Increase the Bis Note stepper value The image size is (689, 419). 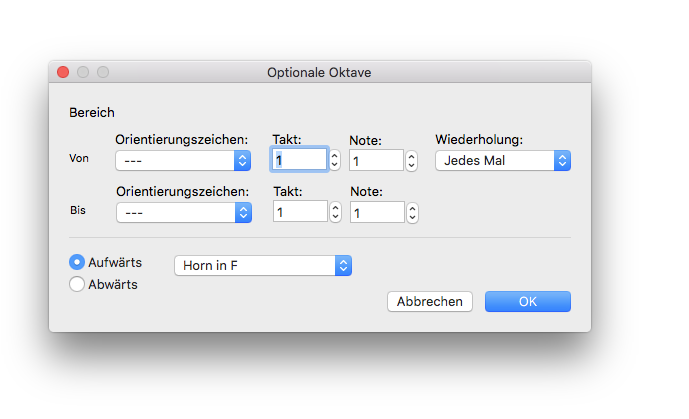point(412,208)
